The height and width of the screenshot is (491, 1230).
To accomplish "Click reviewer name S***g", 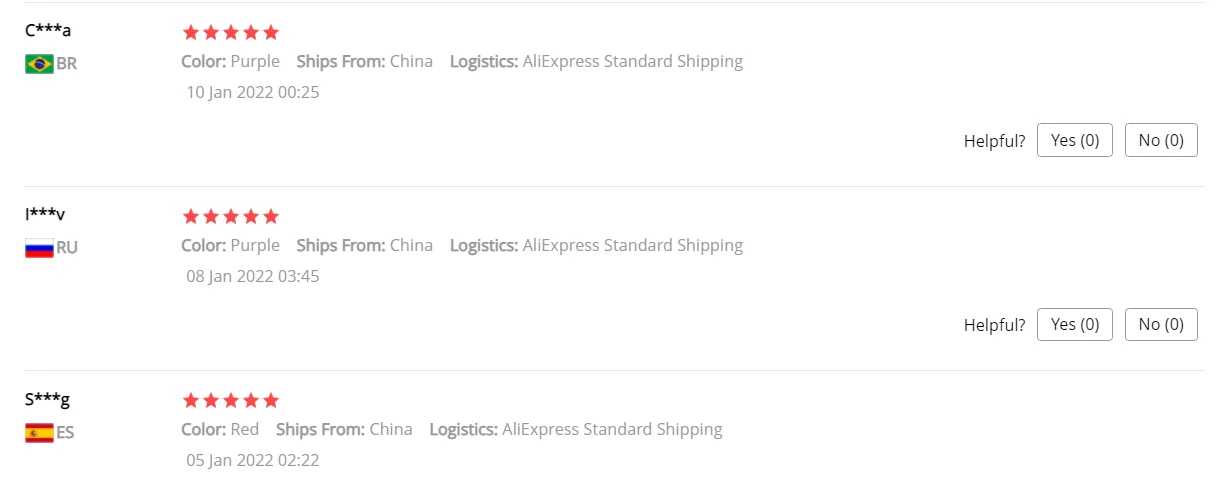I will pyautogui.click(x=48, y=399).
